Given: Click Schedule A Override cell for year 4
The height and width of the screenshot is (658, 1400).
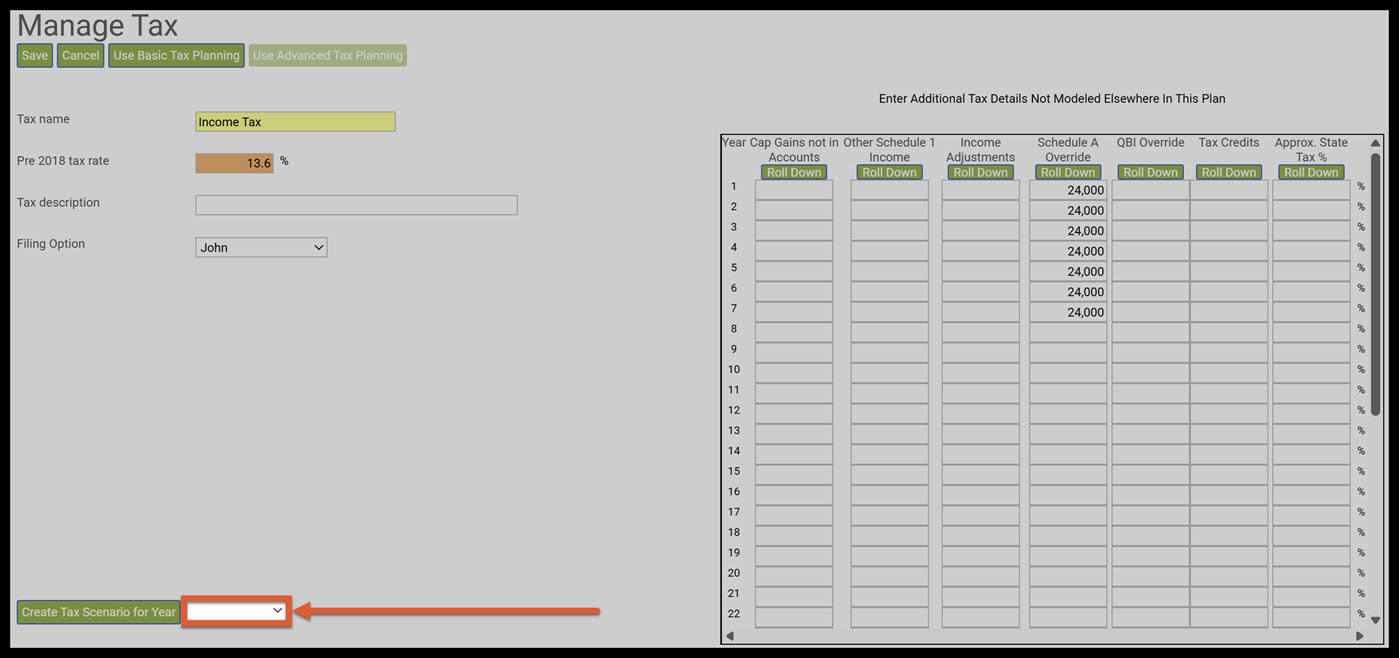Looking at the screenshot, I should (1068, 251).
